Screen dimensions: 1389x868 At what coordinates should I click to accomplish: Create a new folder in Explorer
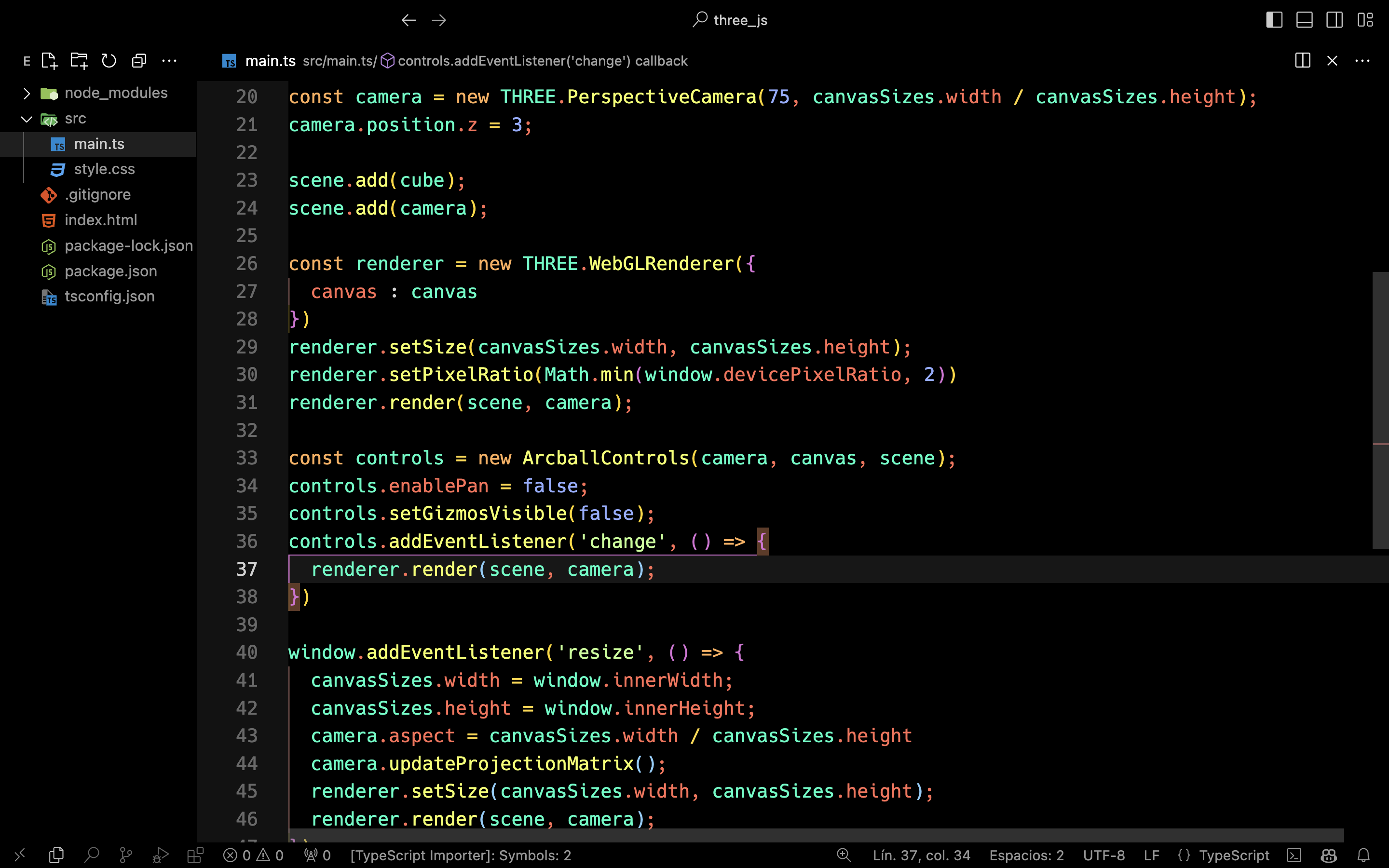click(79, 61)
